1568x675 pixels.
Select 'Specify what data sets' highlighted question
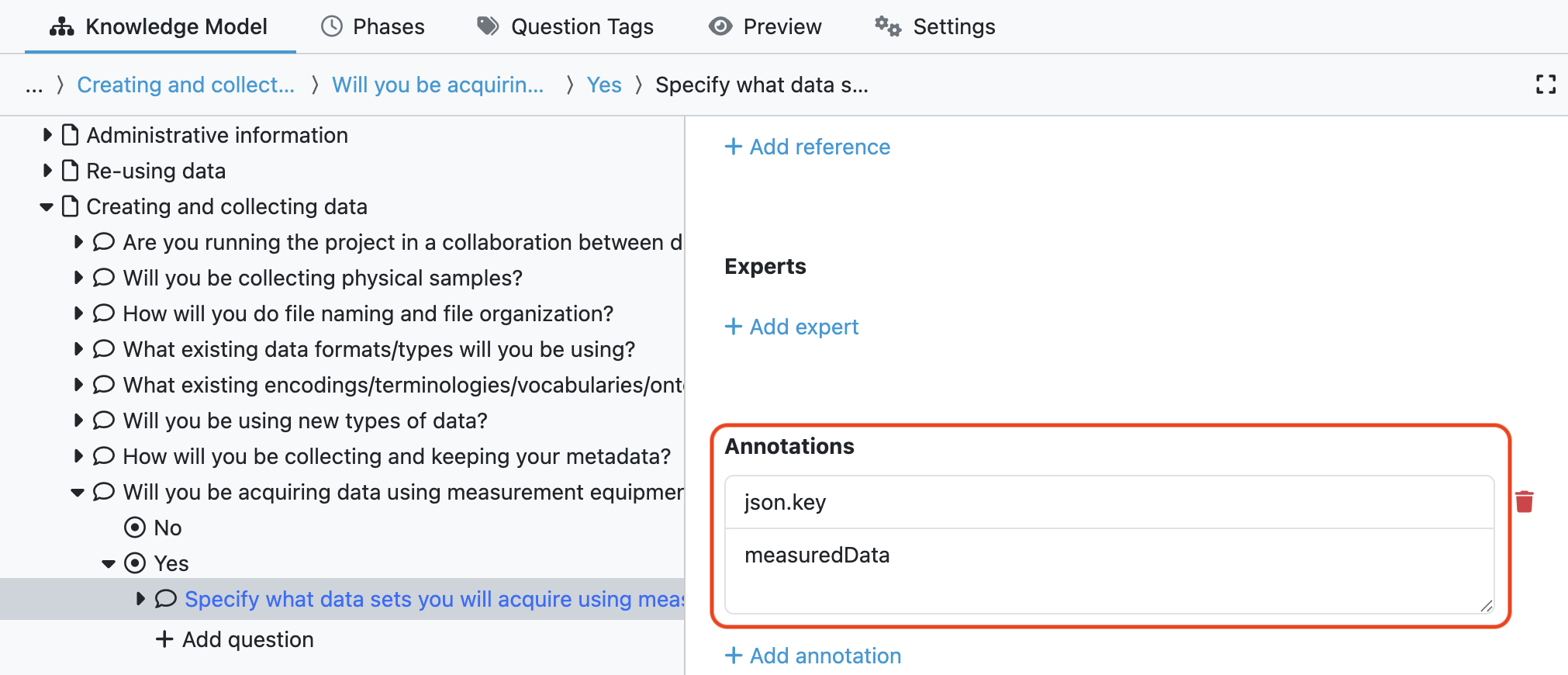(434, 599)
